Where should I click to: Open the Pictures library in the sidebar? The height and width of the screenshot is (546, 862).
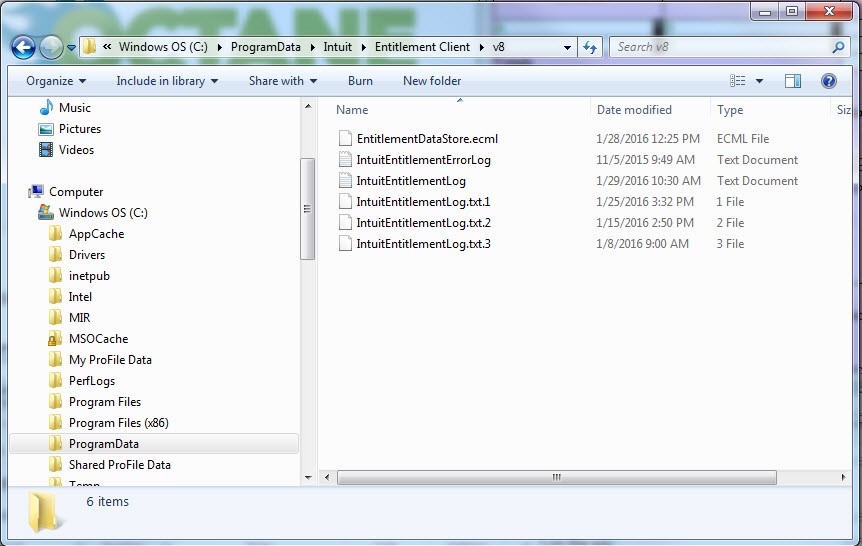click(80, 129)
